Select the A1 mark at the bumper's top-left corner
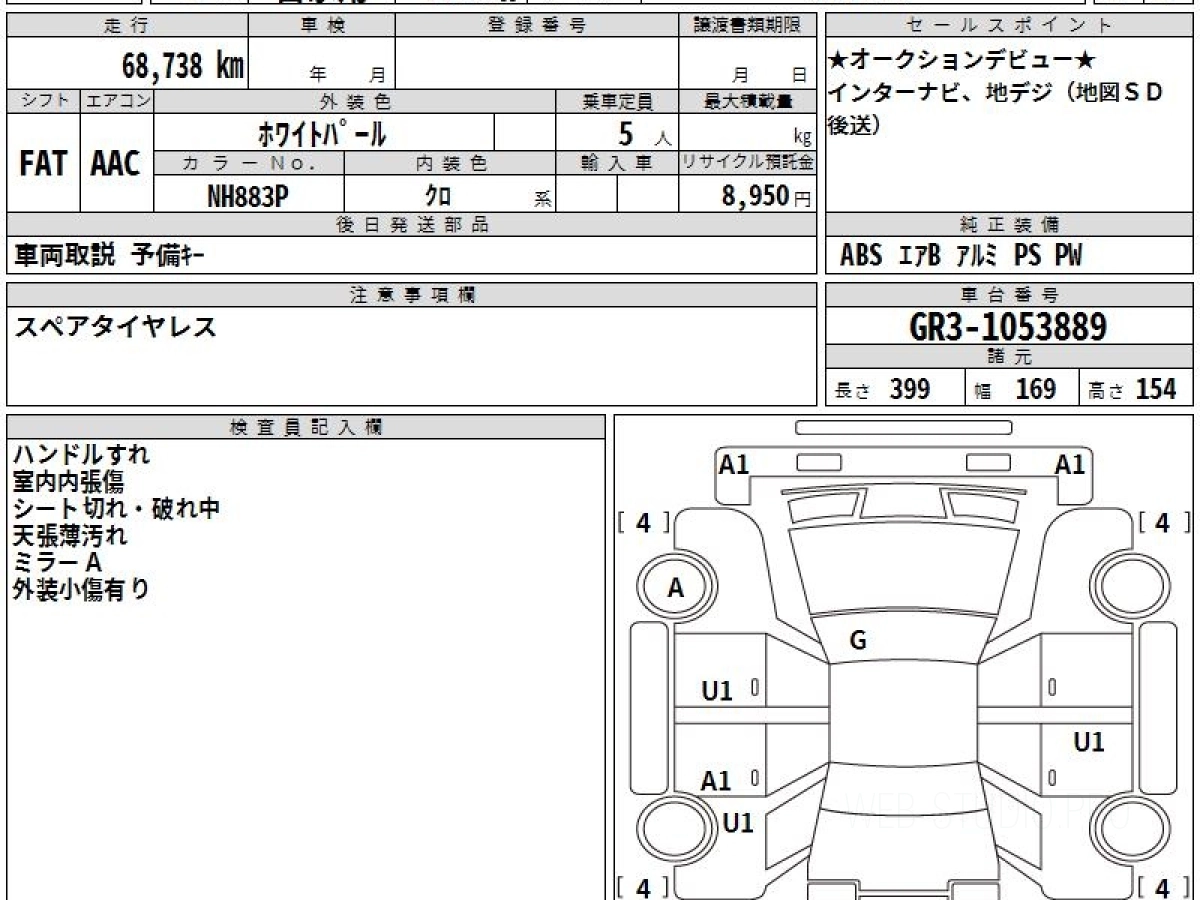The width and height of the screenshot is (1200, 900). point(734,464)
